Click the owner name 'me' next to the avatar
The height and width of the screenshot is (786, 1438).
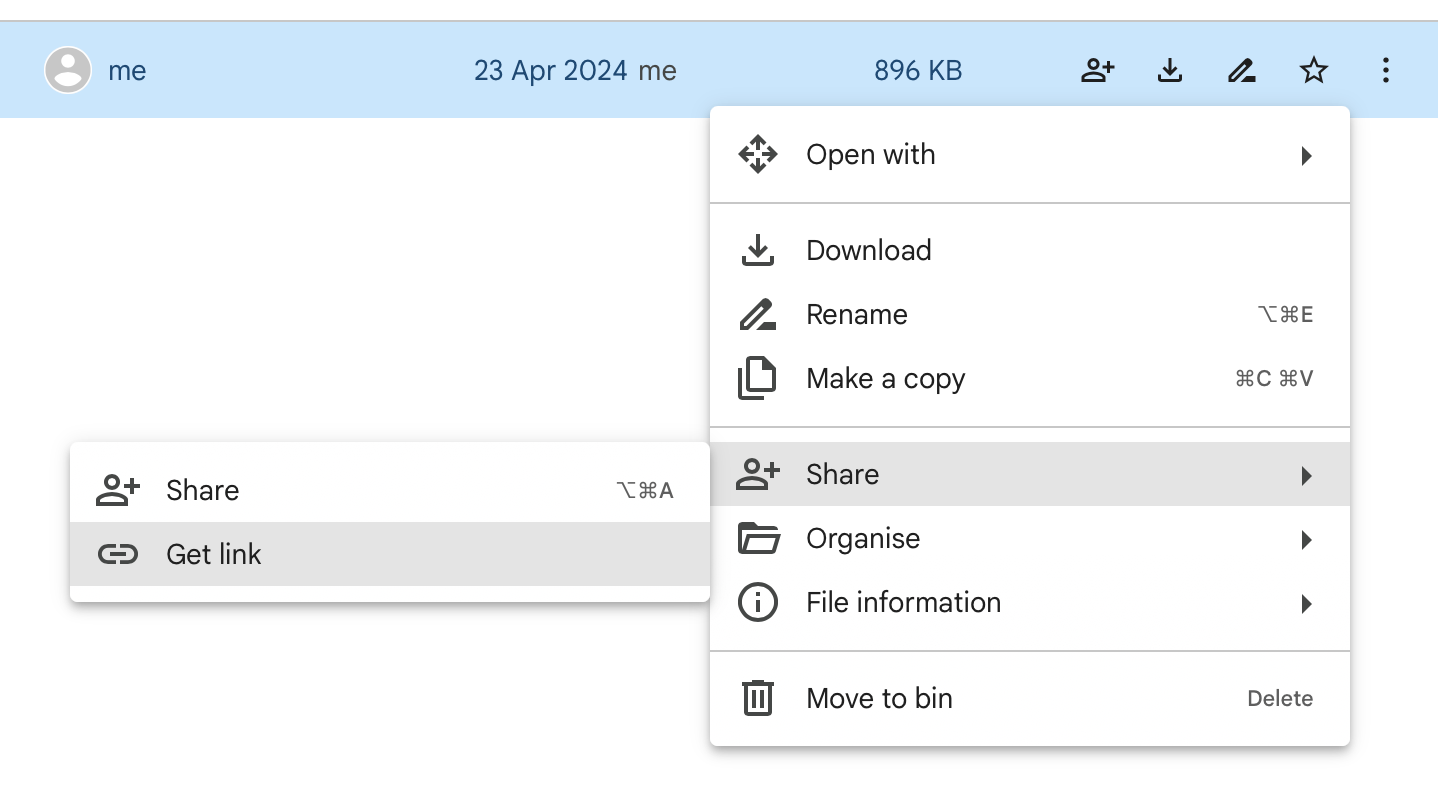coord(127,71)
